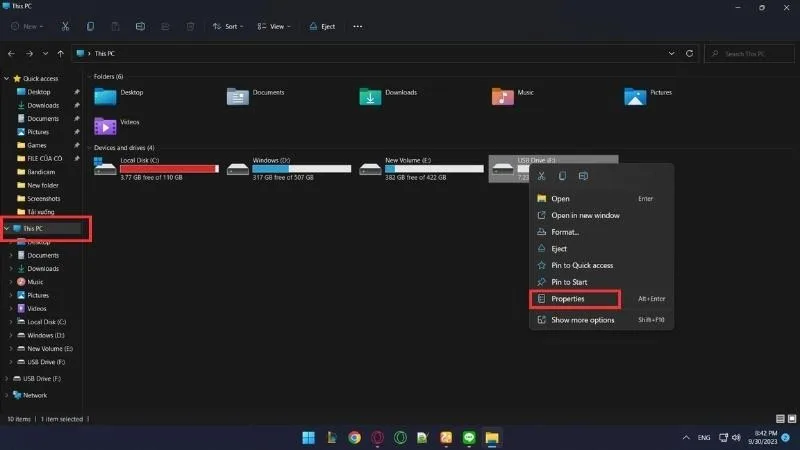Click the Rename icon in the context menu
Image resolution: width=800 pixels, height=450 pixels.
pos(583,176)
